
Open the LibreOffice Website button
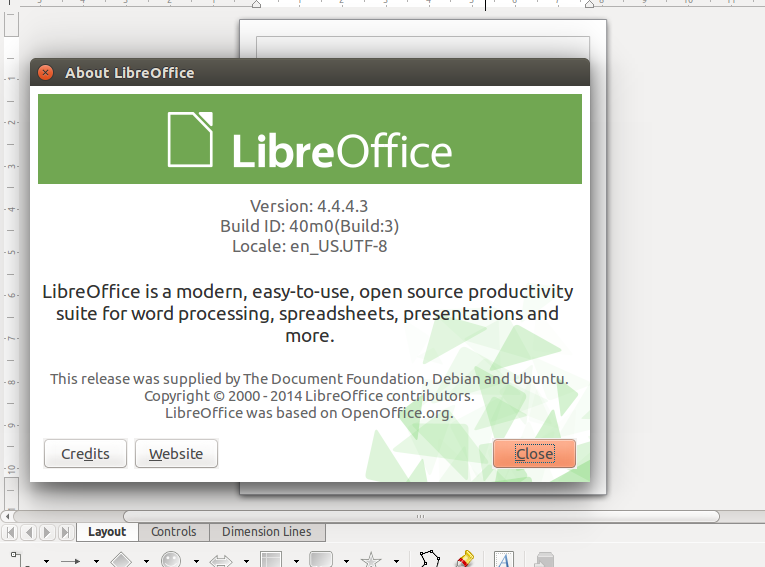click(176, 454)
